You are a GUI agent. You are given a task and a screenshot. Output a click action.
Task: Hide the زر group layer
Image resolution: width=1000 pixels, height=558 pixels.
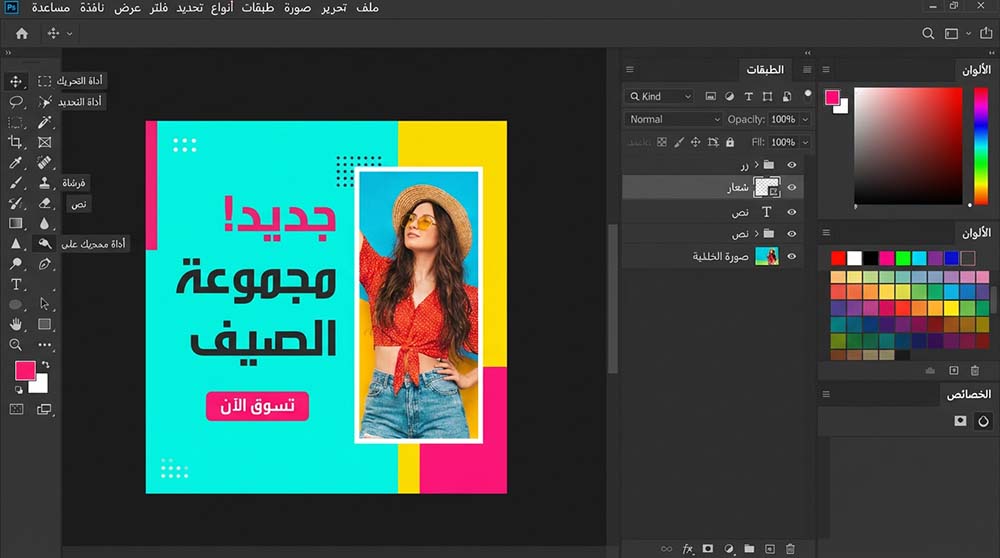(791, 165)
